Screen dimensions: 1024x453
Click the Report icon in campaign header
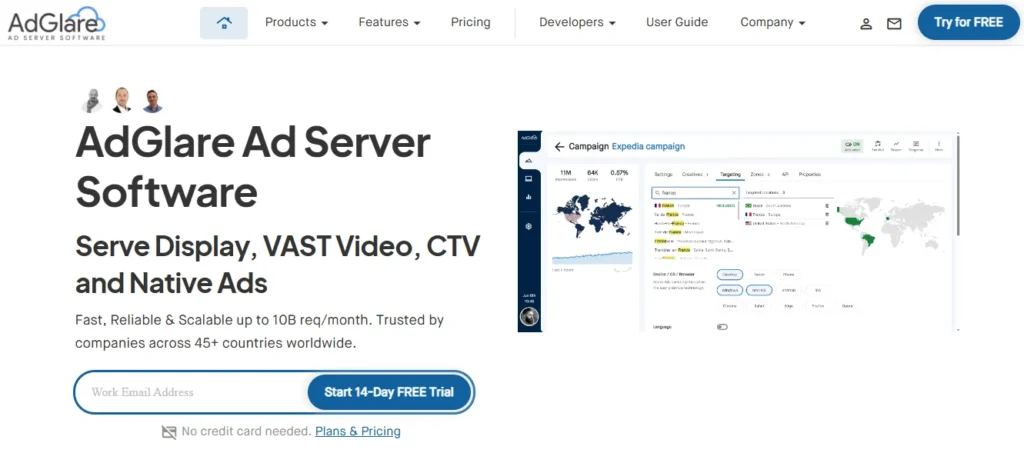click(897, 146)
